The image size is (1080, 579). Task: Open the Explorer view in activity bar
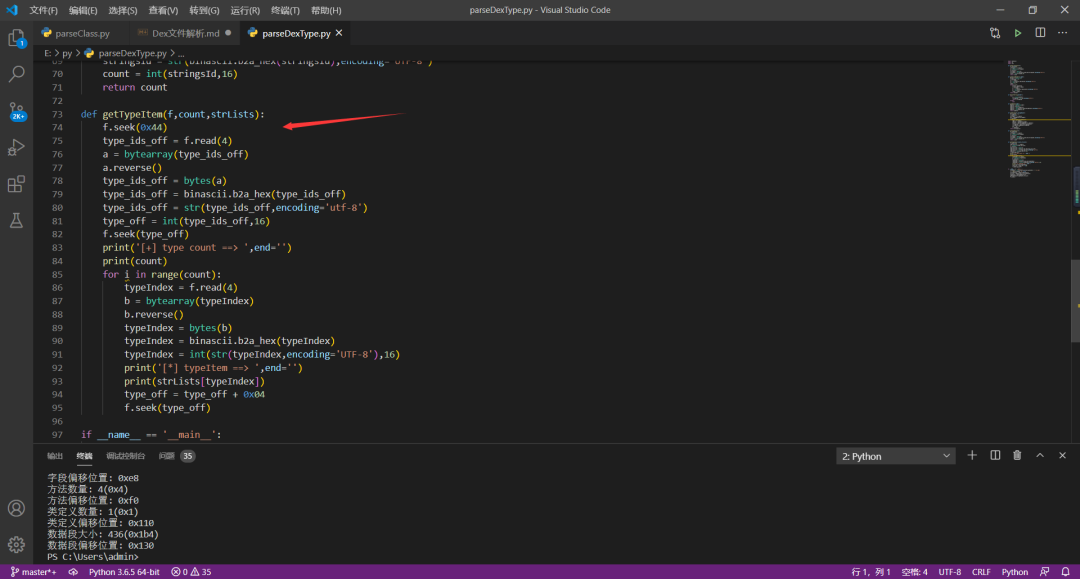[x=16, y=38]
